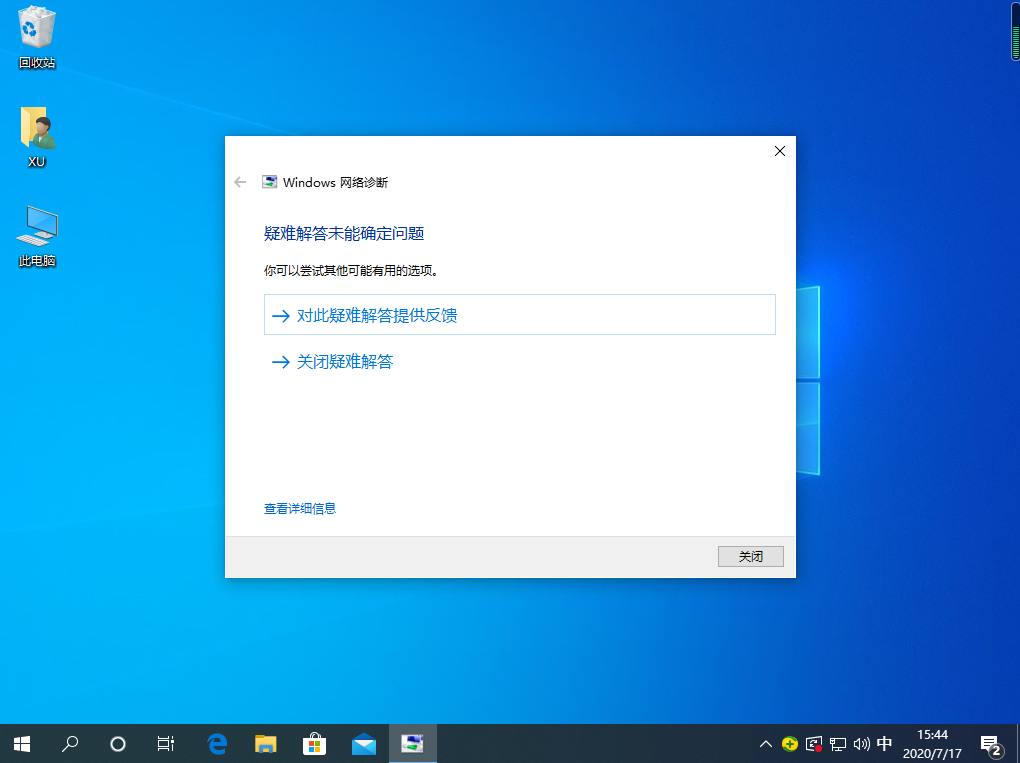
Task: Open the Mail app on the taskbar
Action: tap(363, 744)
